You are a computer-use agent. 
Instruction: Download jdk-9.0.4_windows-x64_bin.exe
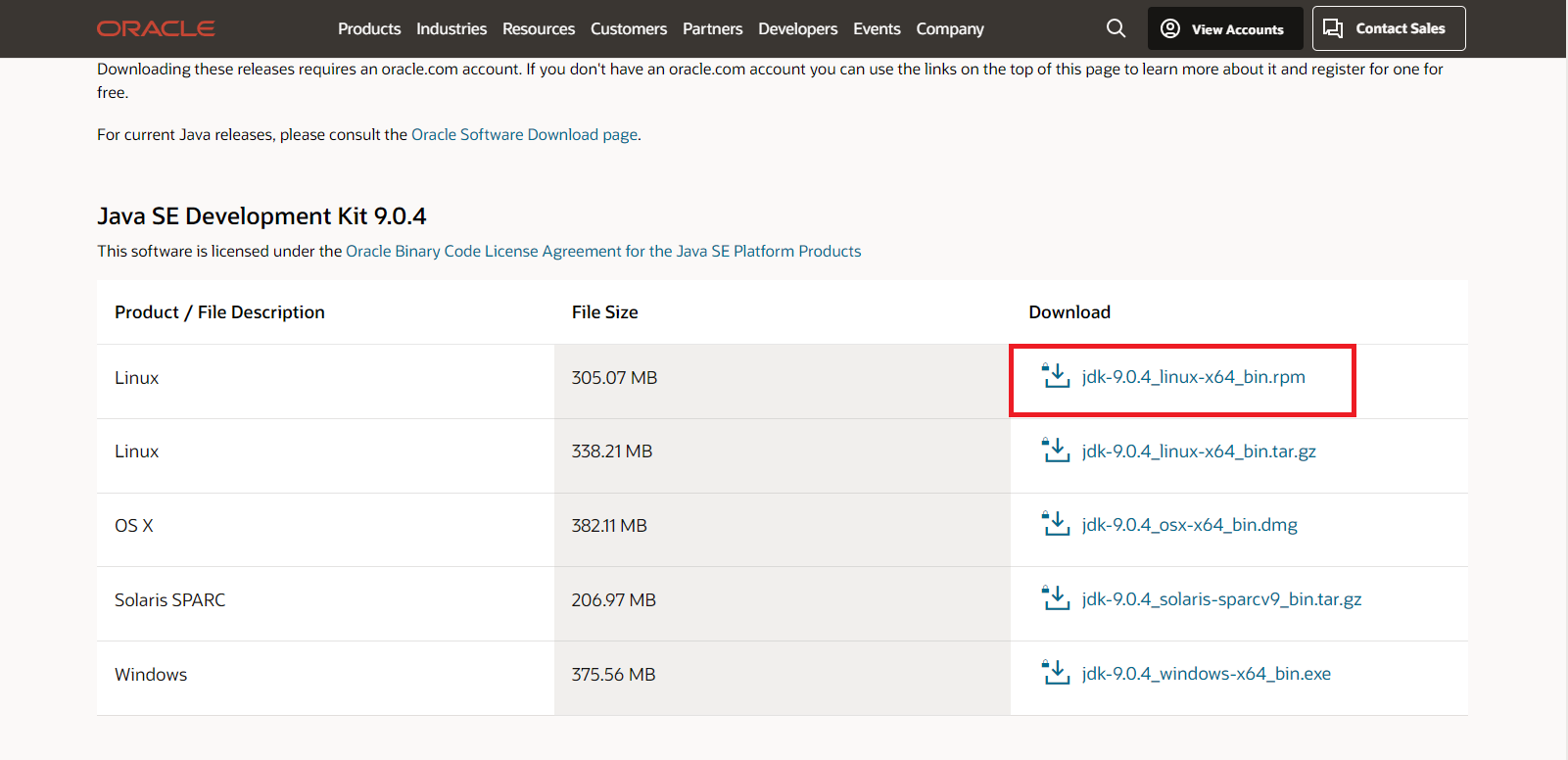tap(1206, 674)
